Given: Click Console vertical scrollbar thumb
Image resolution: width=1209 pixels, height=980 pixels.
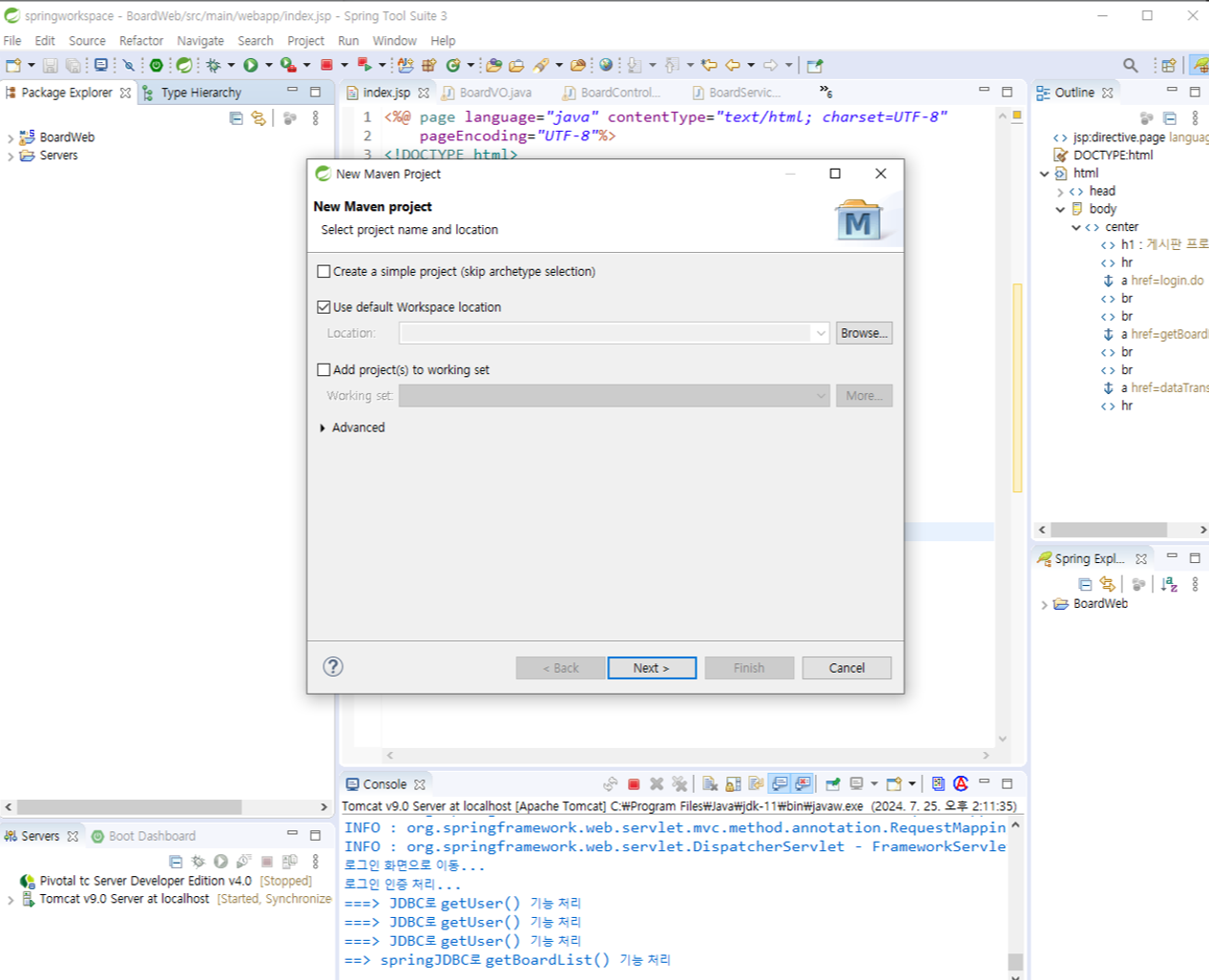Looking at the screenshot, I should [1015, 961].
